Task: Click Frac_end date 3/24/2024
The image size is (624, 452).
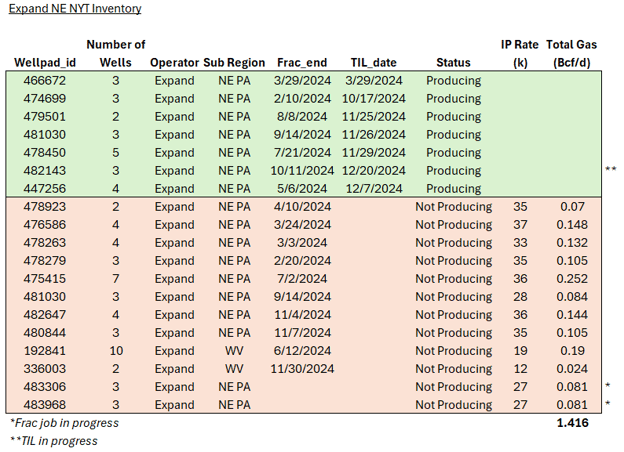Action: point(302,225)
